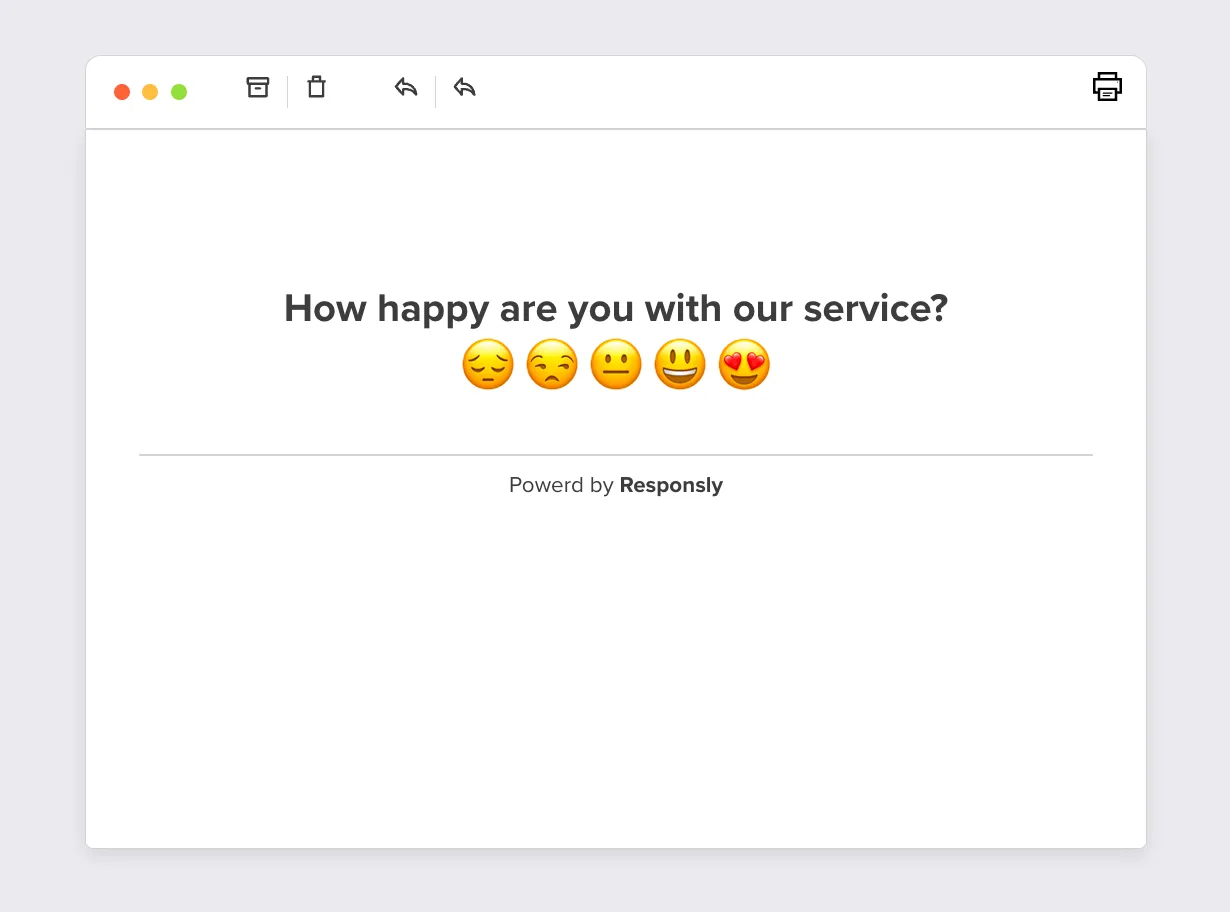
Task: Pick the grinning happy face emoji
Action: point(680,365)
